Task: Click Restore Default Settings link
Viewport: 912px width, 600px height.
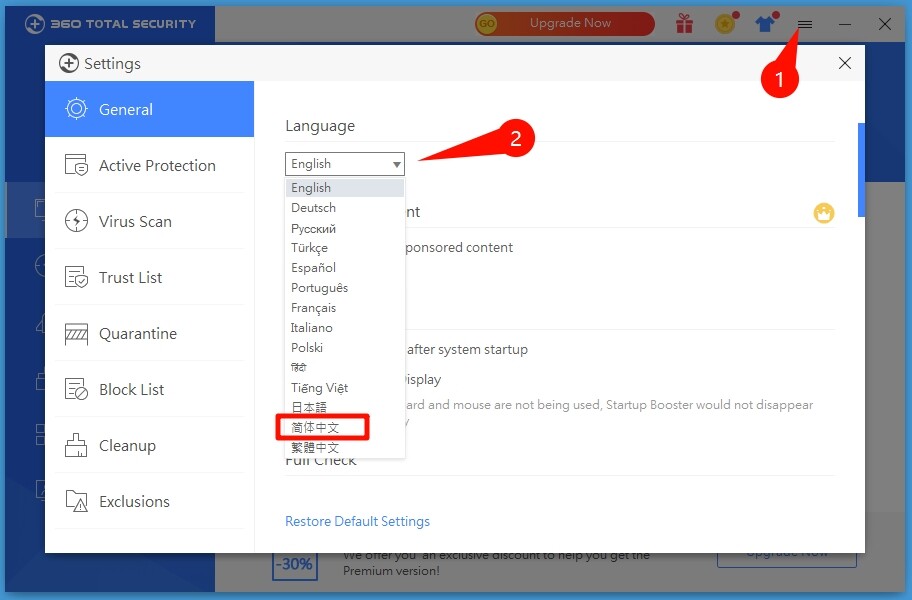Action: pos(357,521)
